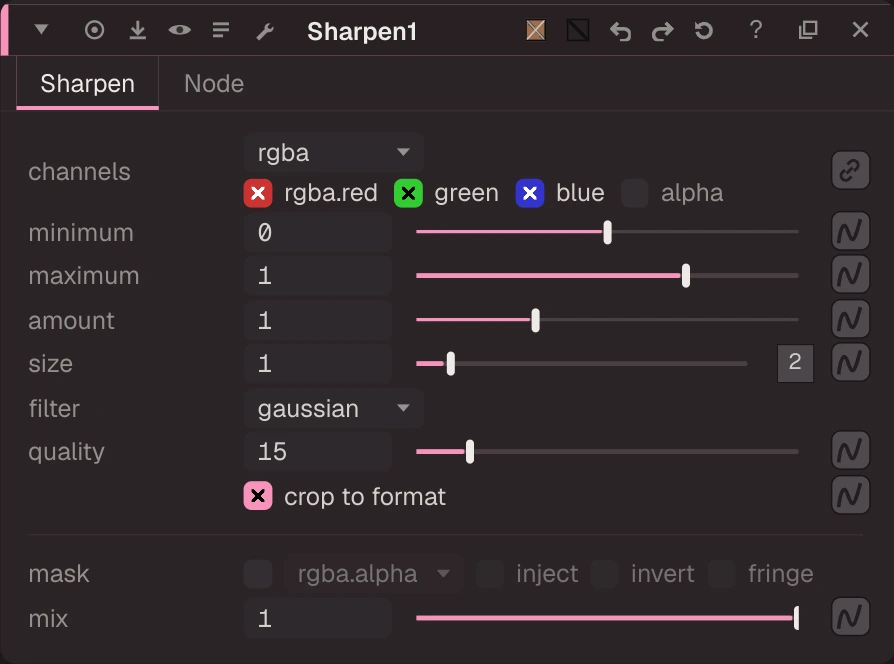Screen dimensions: 894x664
Task: Float the panel with the window icon
Action: (808, 30)
